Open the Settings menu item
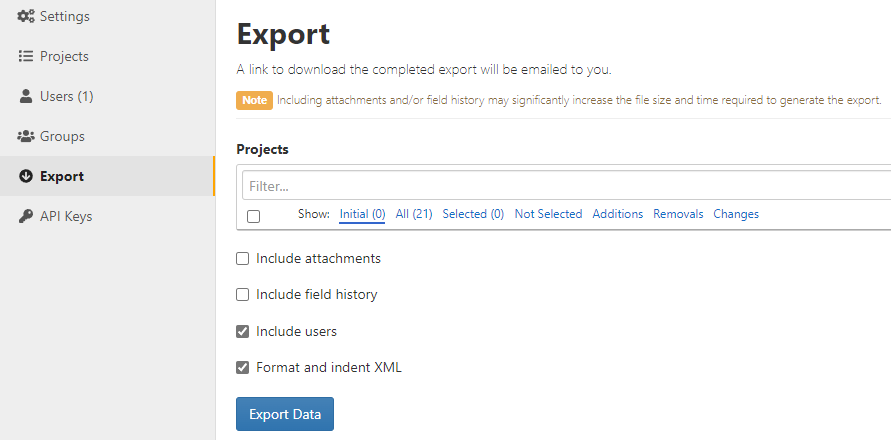Screen dimensions: 891x440 coord(107,16)
